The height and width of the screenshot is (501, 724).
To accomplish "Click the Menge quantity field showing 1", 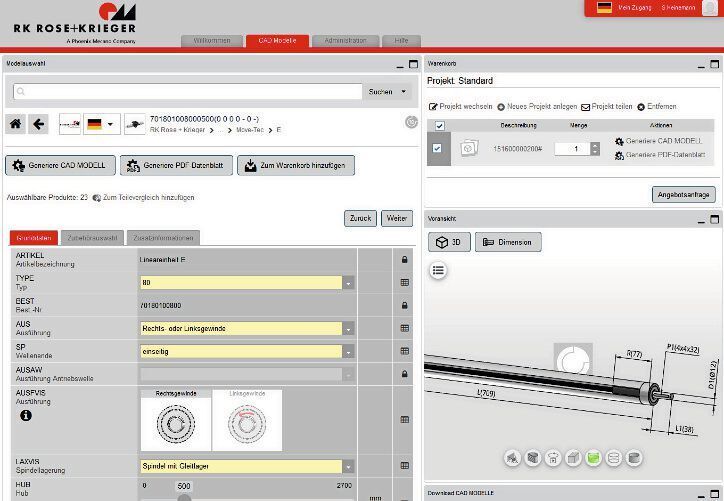I will [572, 149].
